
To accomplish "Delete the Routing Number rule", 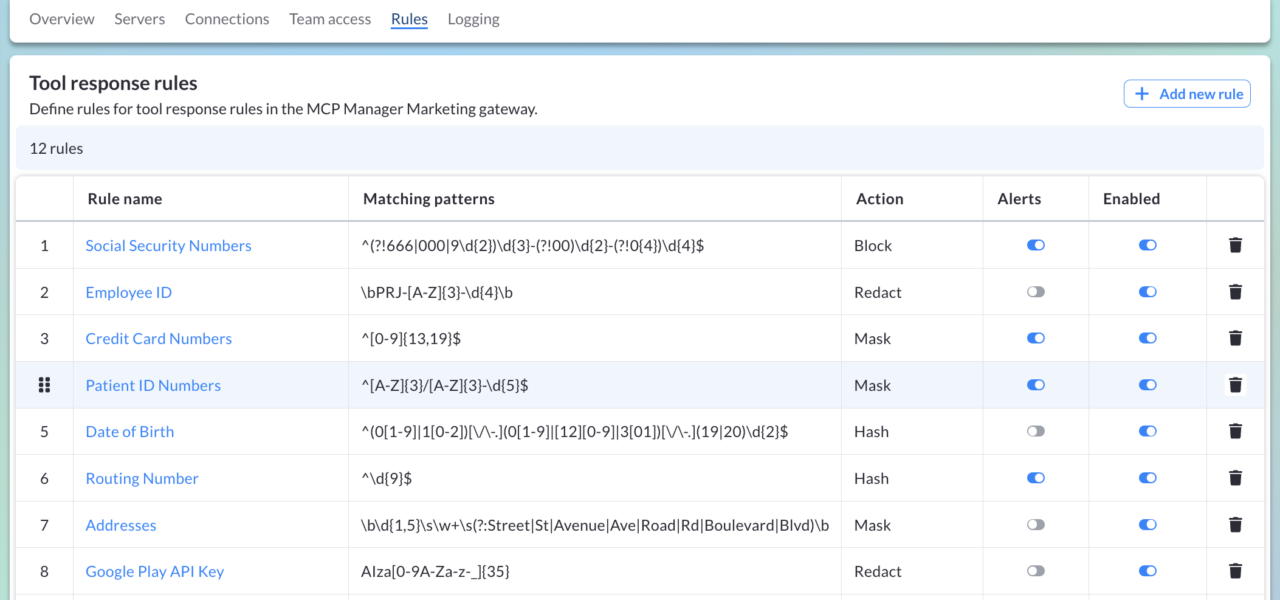I will pyautogui.click(x=1235, y=478).
